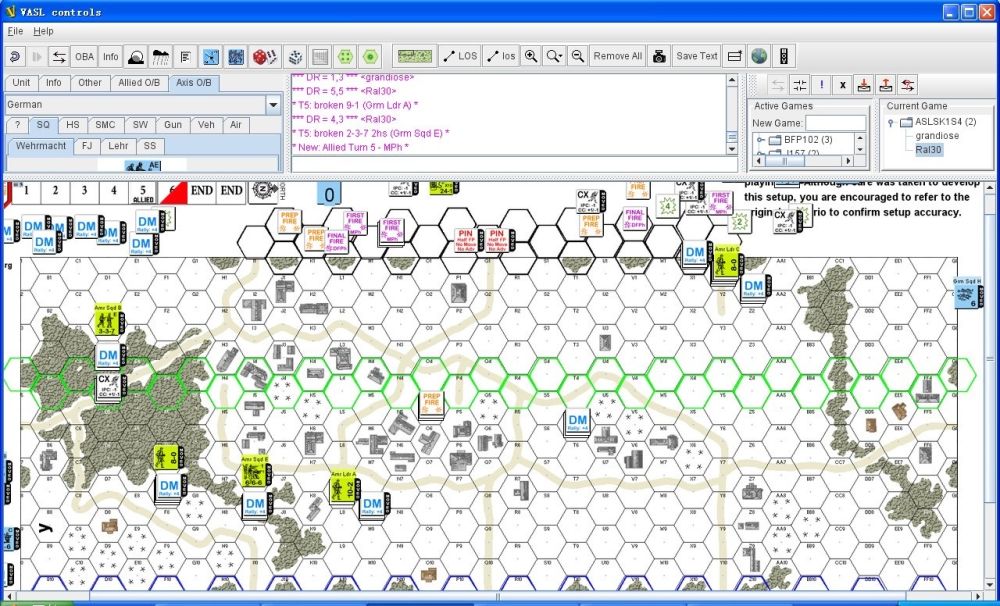Select the Gun counter tab

(x=173, y=125)
